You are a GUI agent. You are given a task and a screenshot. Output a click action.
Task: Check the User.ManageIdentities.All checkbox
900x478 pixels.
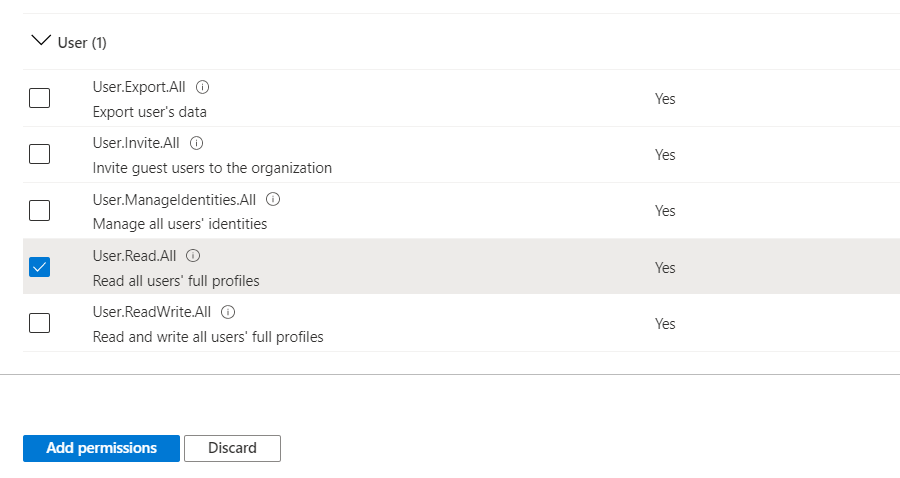[x=40, y=211]
